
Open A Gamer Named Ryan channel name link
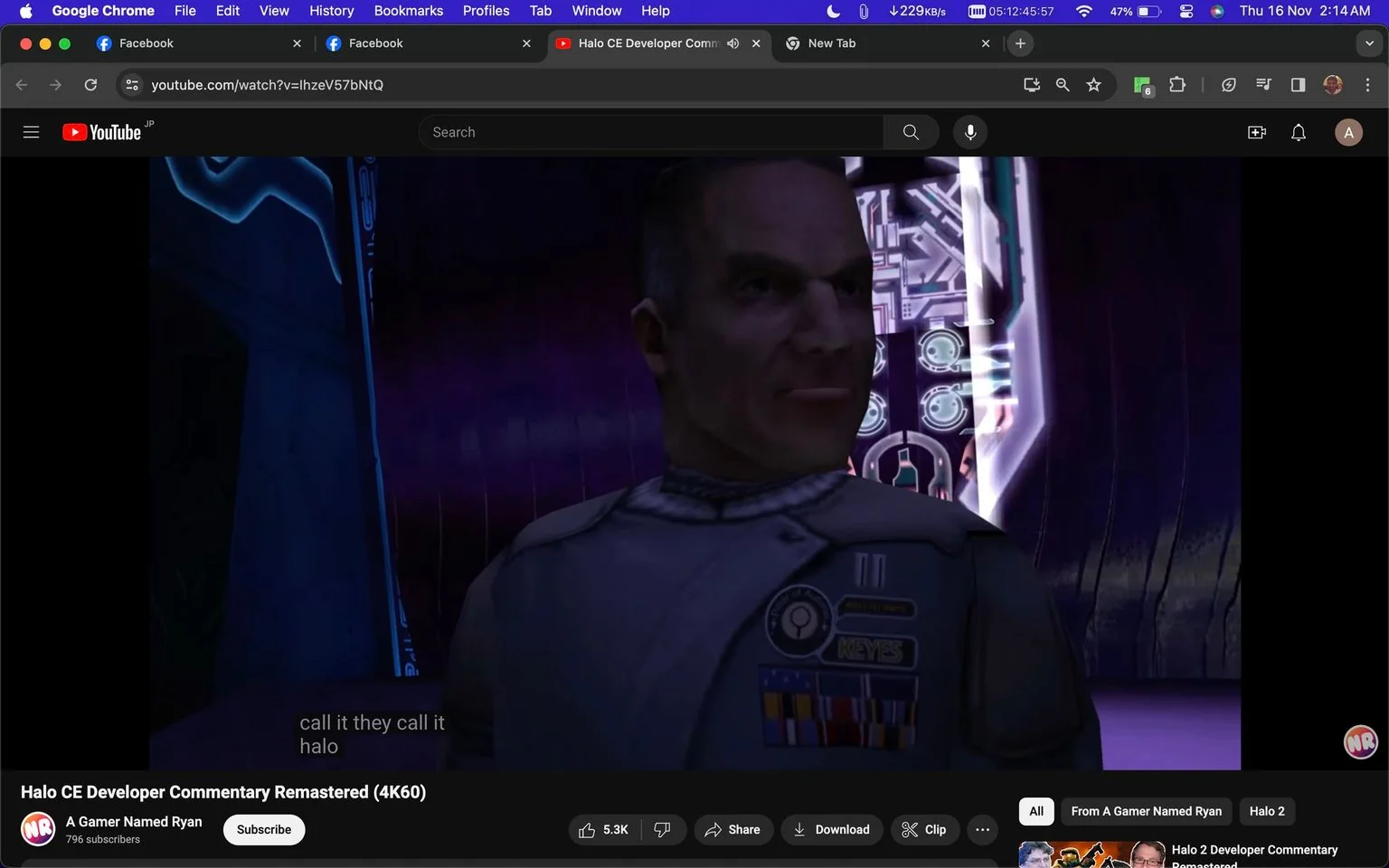[134, 822]
